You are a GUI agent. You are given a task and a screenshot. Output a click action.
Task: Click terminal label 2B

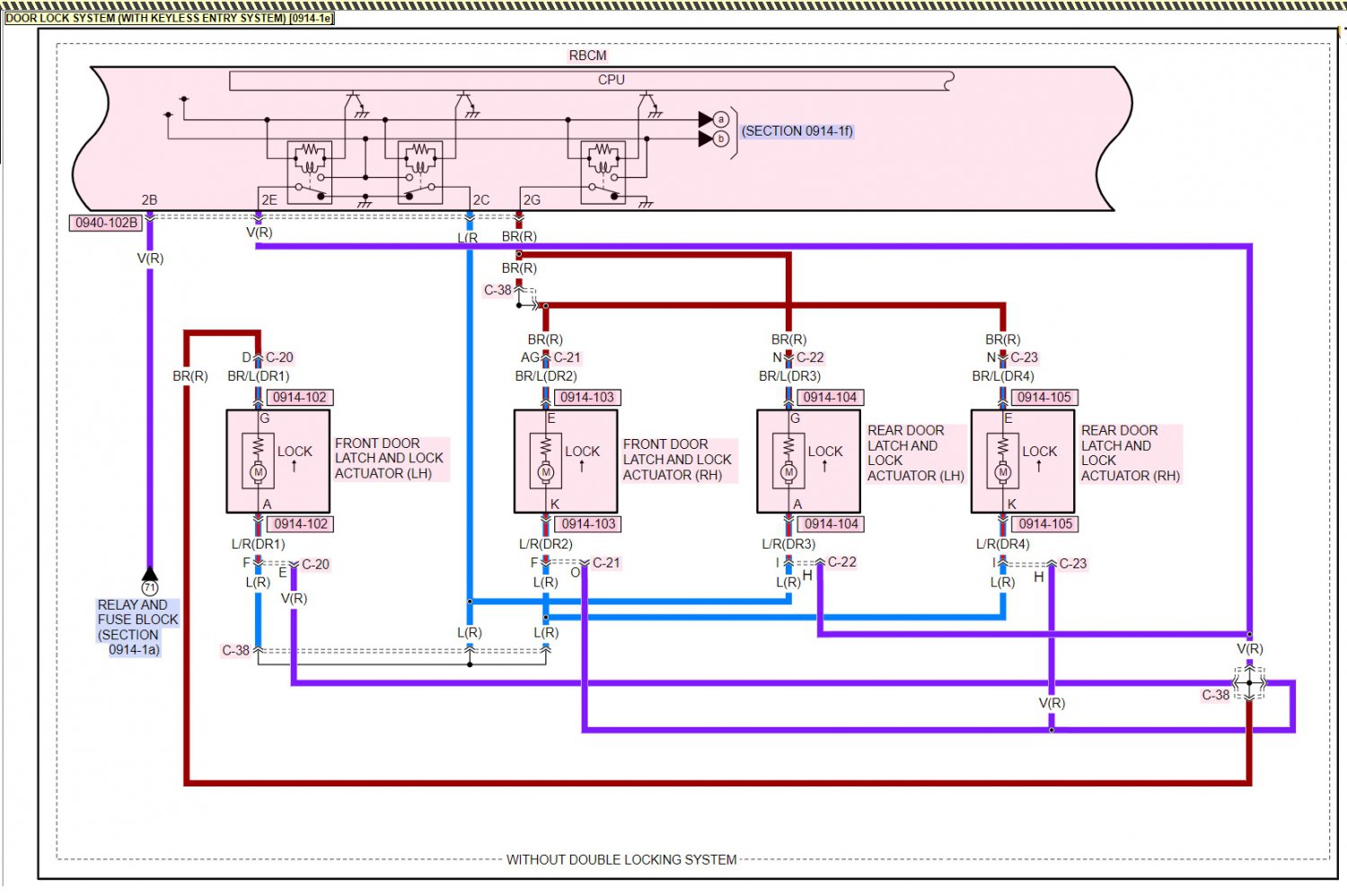point(149,200)
